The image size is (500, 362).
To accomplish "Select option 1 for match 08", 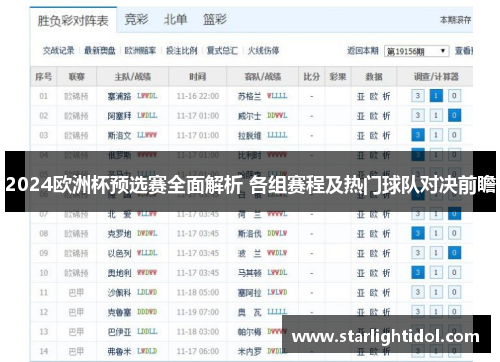I will pos(436,233).
